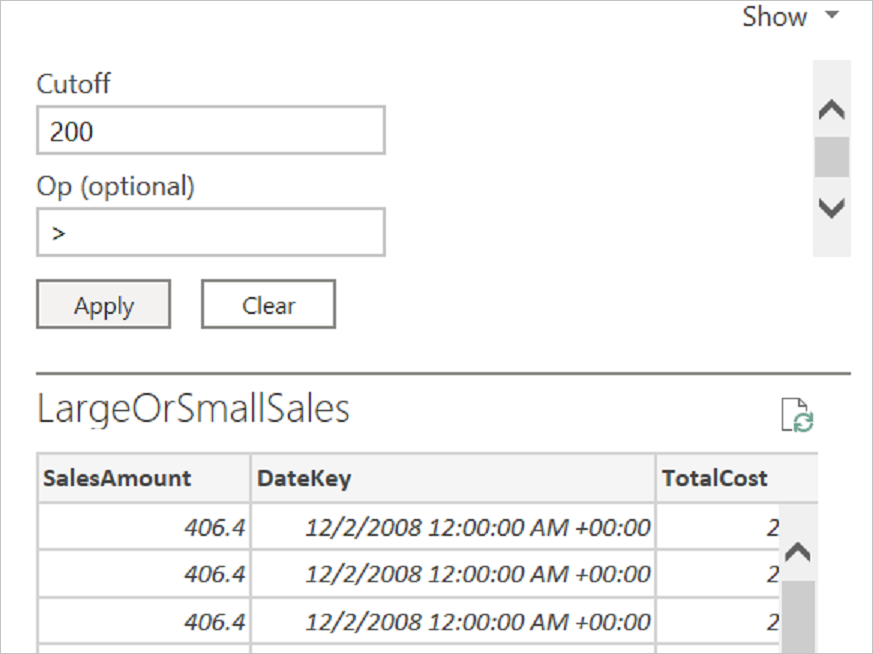
Task: Click the downward caret next to Show
Action: click(x=832, y=16)
